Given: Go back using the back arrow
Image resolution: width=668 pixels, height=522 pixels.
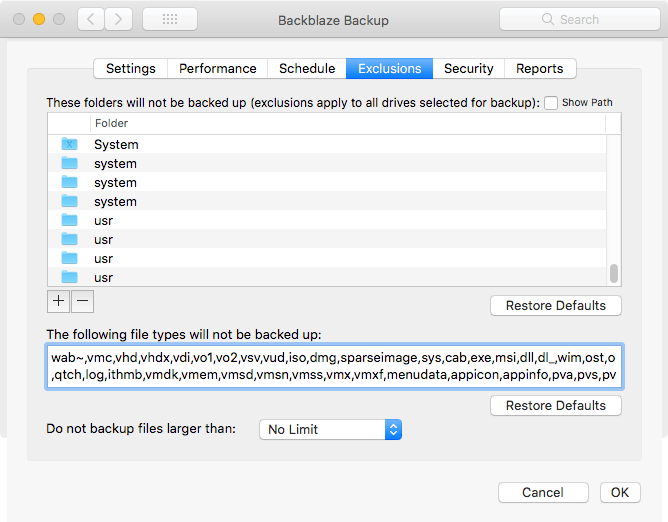Looking at the screenshot, I should tap(91, 19).
